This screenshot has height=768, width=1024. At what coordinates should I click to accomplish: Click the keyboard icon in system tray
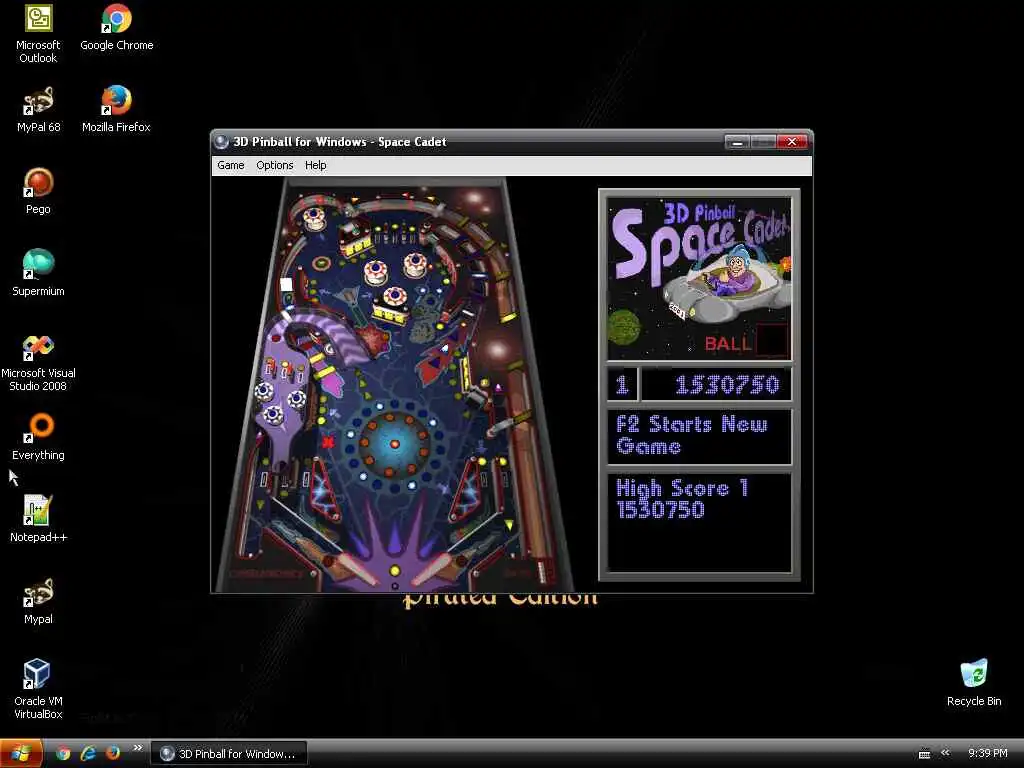(924, 754)
